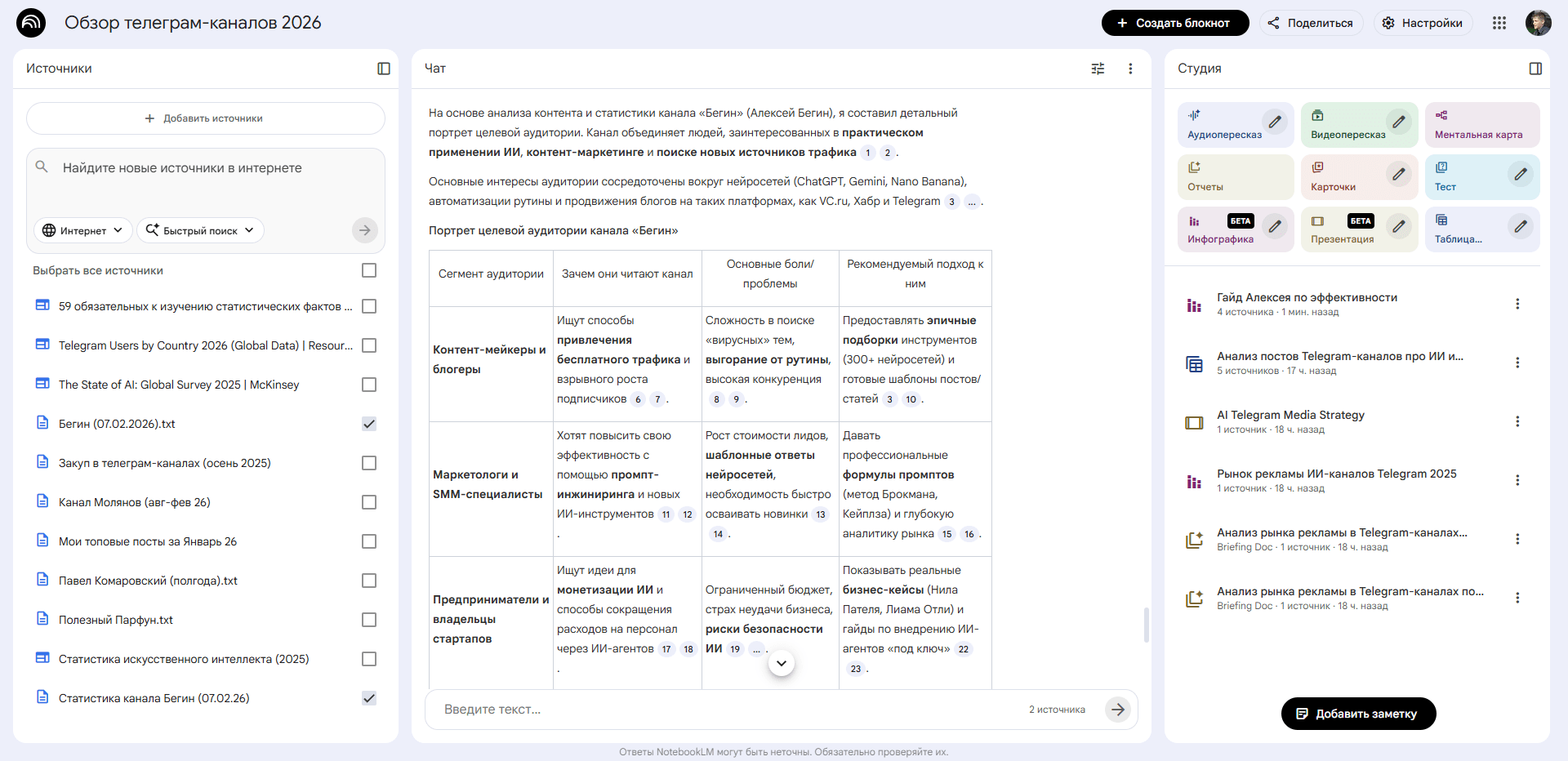Open the chat three-dot menu

(1131, 69)
